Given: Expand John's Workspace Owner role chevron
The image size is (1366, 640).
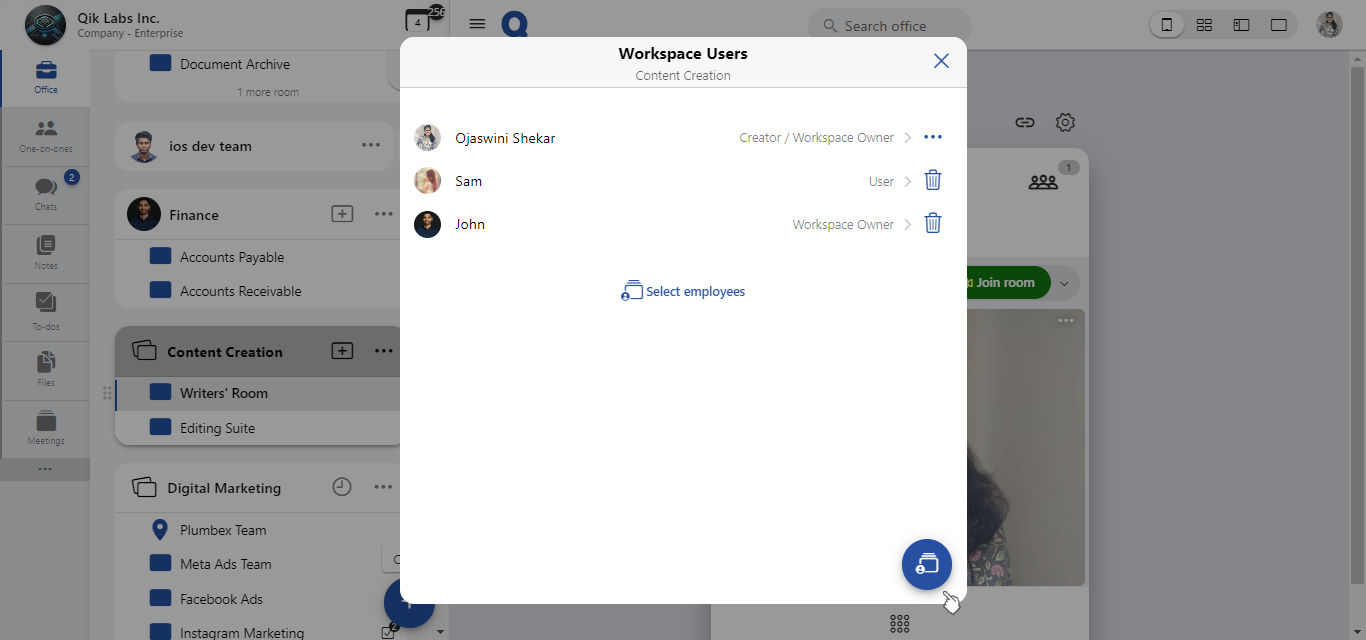Looking at the screenshot, I should [908, 225].
